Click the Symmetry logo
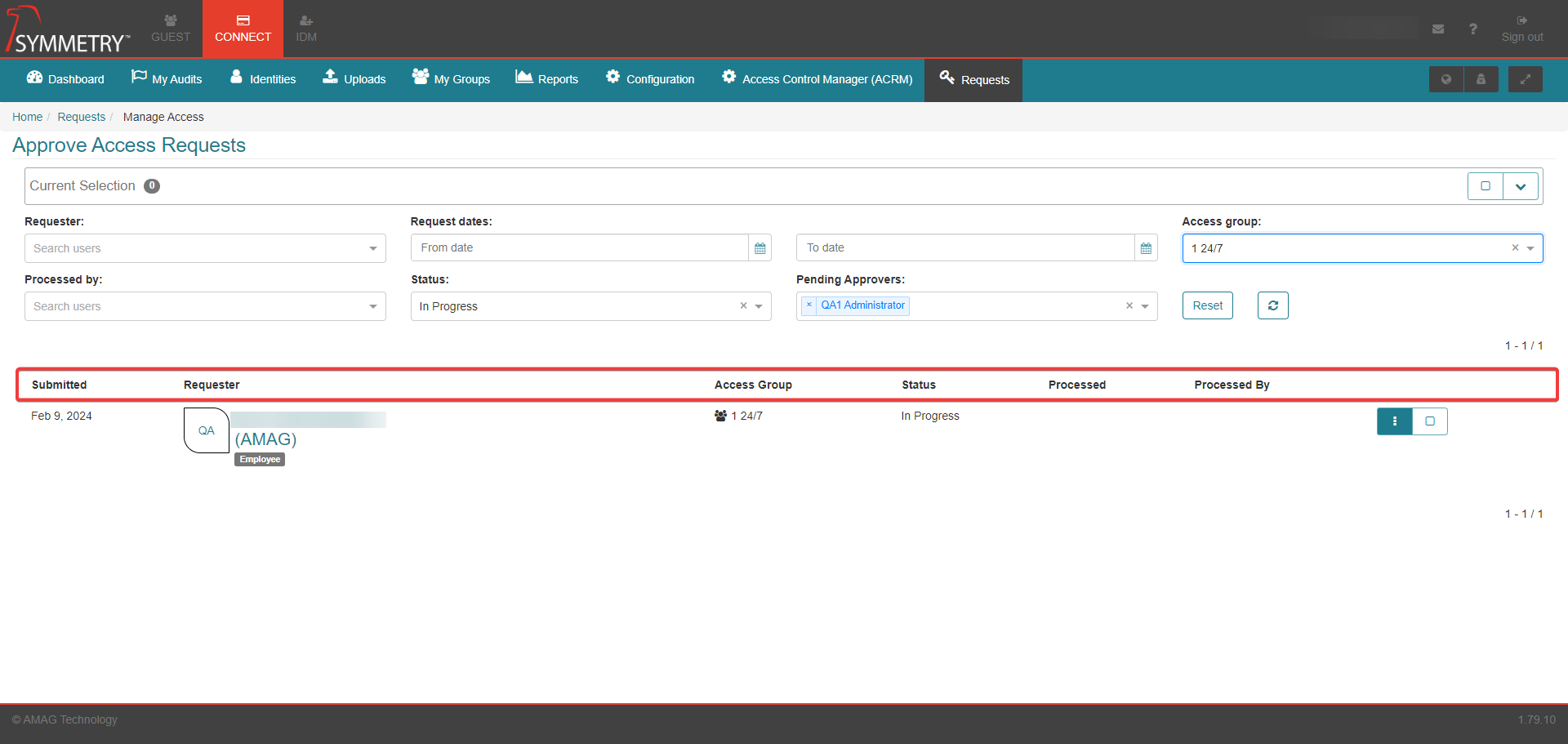The height and width of the screenshot is (744, 1568). 69,30
